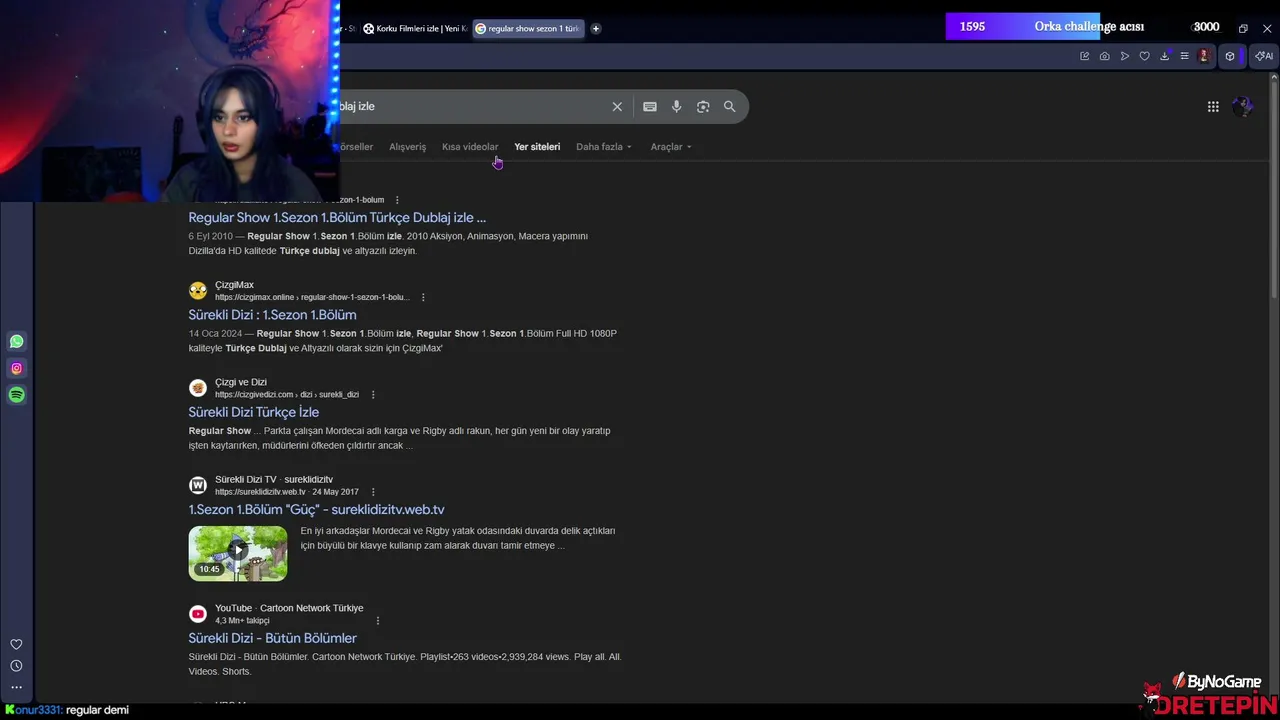
Task: Open Instagram in the browser sidebar
Action: (x=16, y=368)
